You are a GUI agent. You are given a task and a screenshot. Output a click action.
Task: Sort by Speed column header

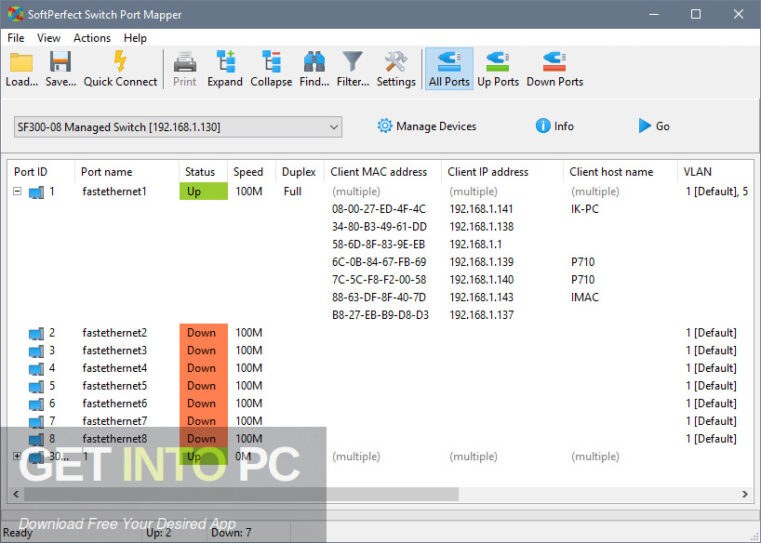pos(251,172)
